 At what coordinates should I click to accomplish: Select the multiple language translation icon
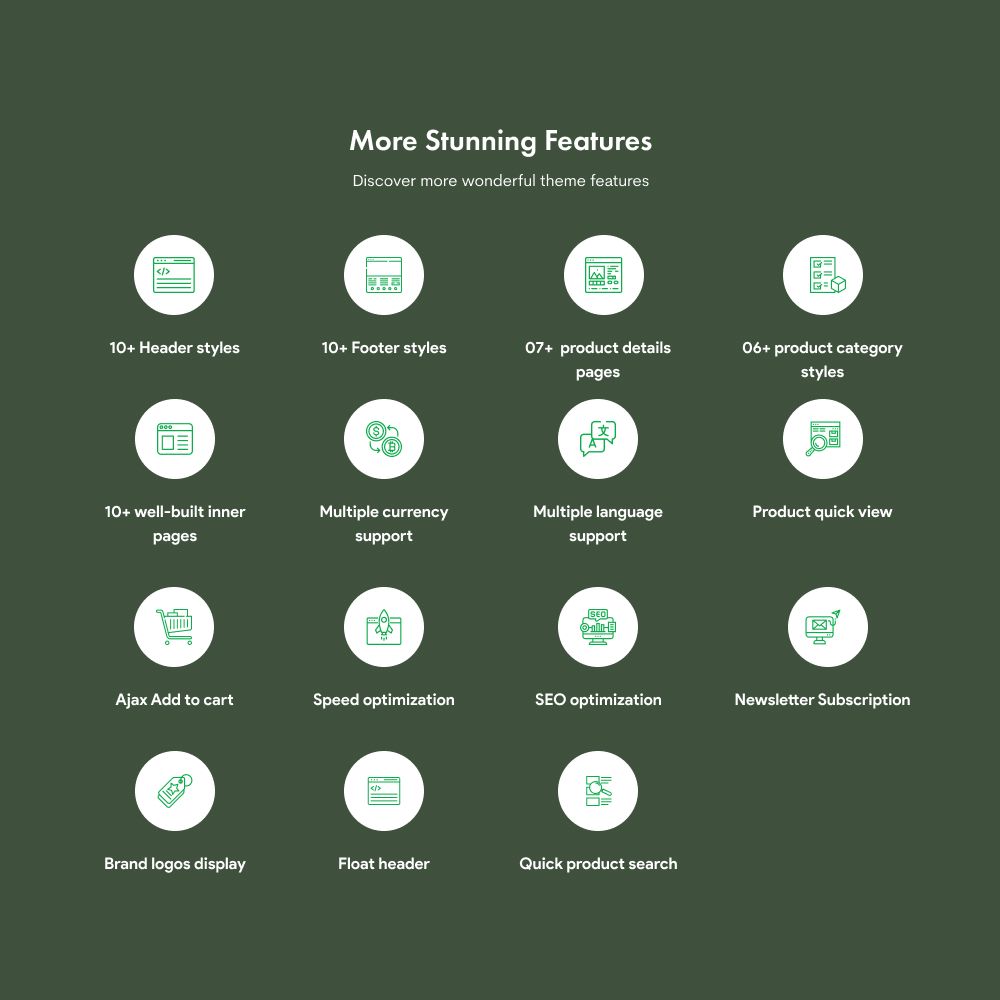pyautogui.click(x=598, y=439)
